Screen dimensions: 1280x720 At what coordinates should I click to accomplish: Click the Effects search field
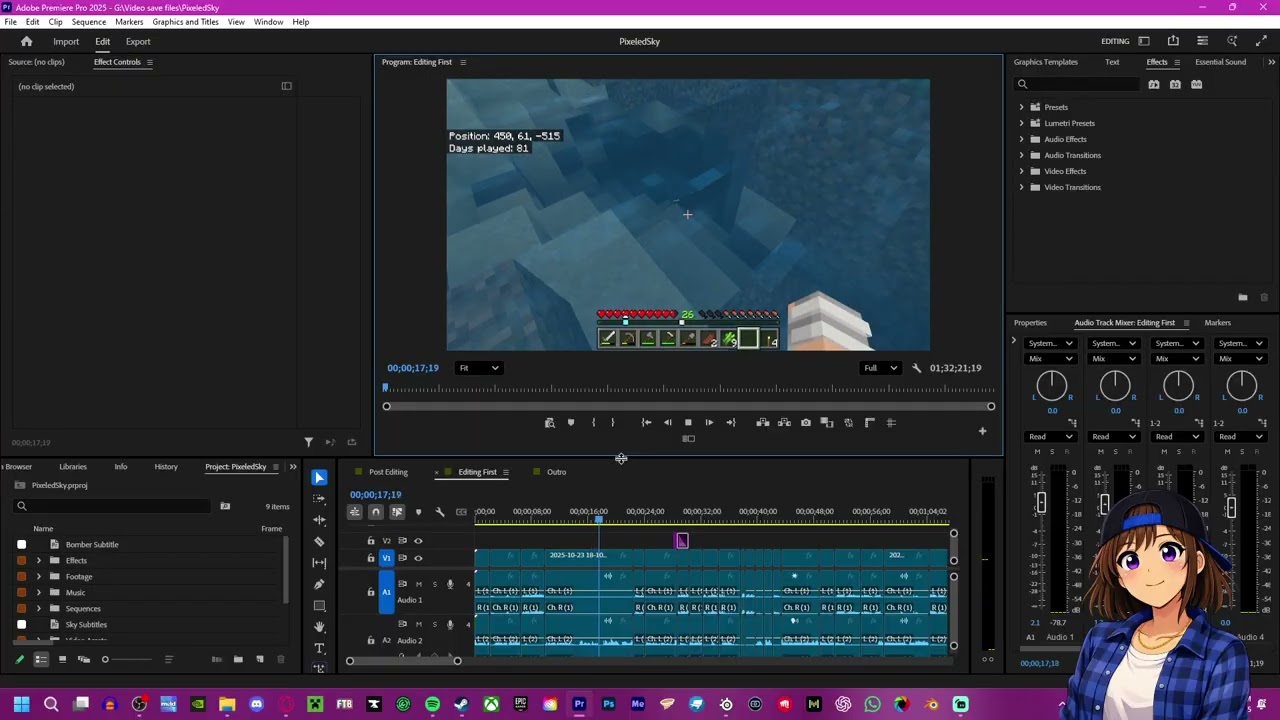(1077, 84)
